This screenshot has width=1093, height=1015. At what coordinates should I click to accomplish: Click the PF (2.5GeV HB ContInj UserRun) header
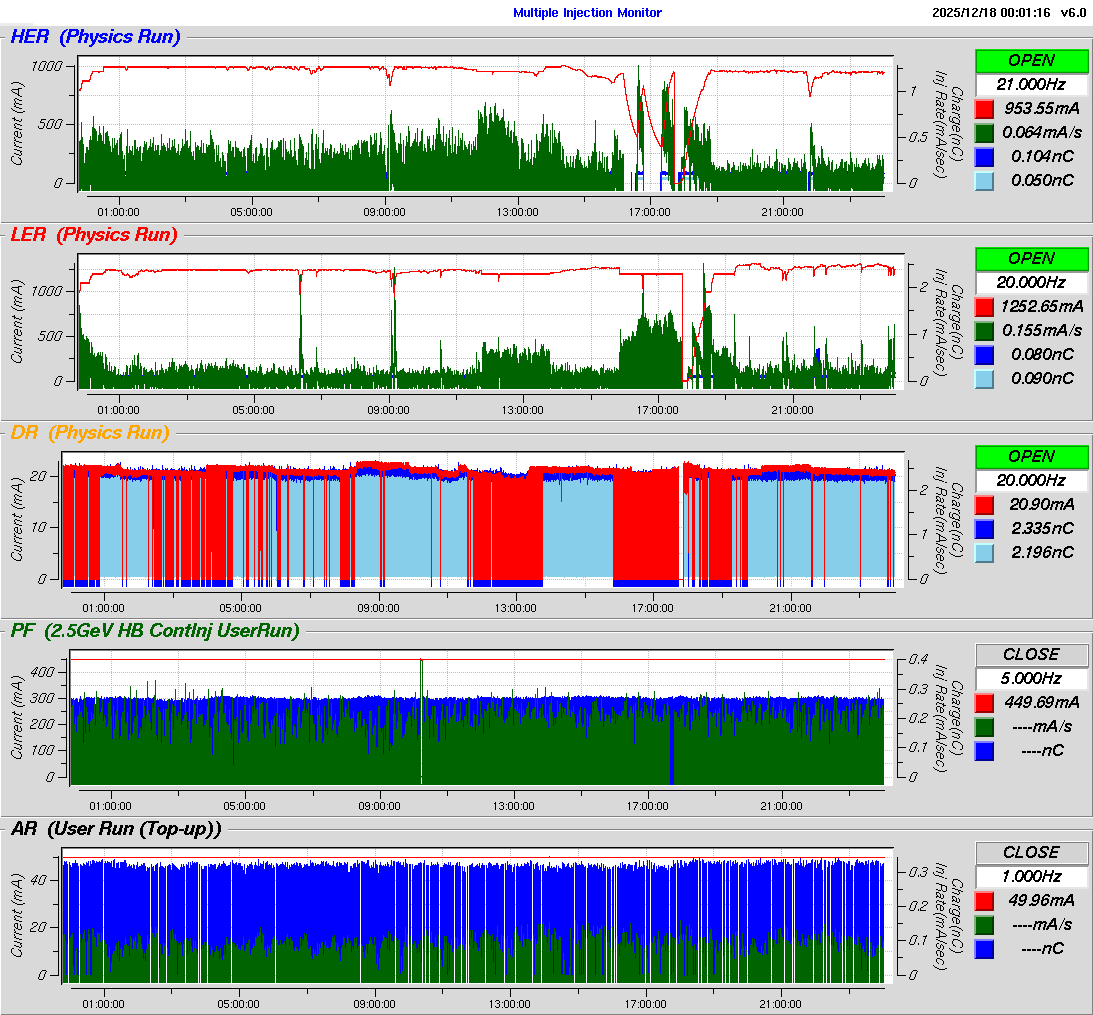(155, 631)
